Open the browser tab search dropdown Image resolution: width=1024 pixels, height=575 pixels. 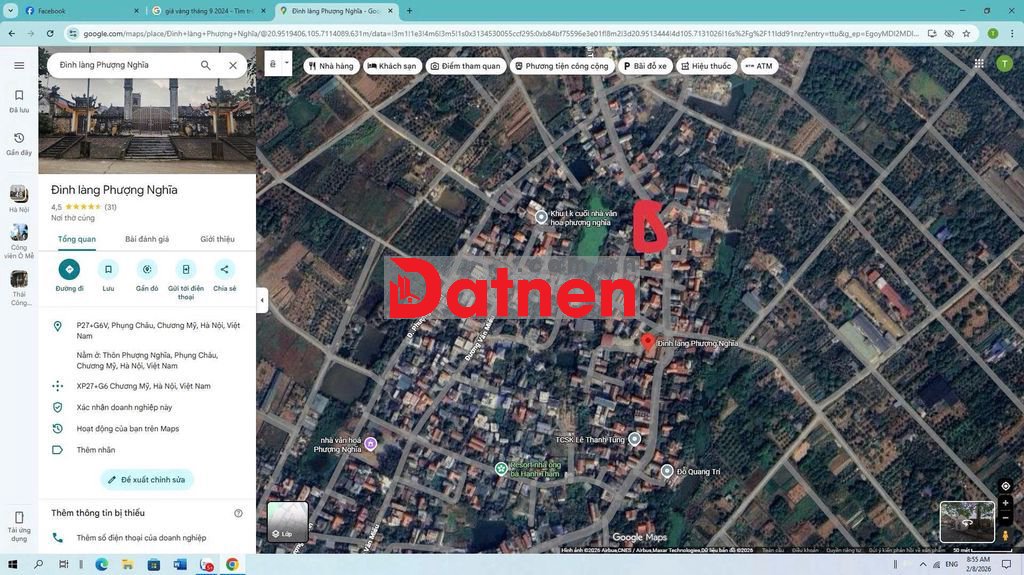point(11,11)
